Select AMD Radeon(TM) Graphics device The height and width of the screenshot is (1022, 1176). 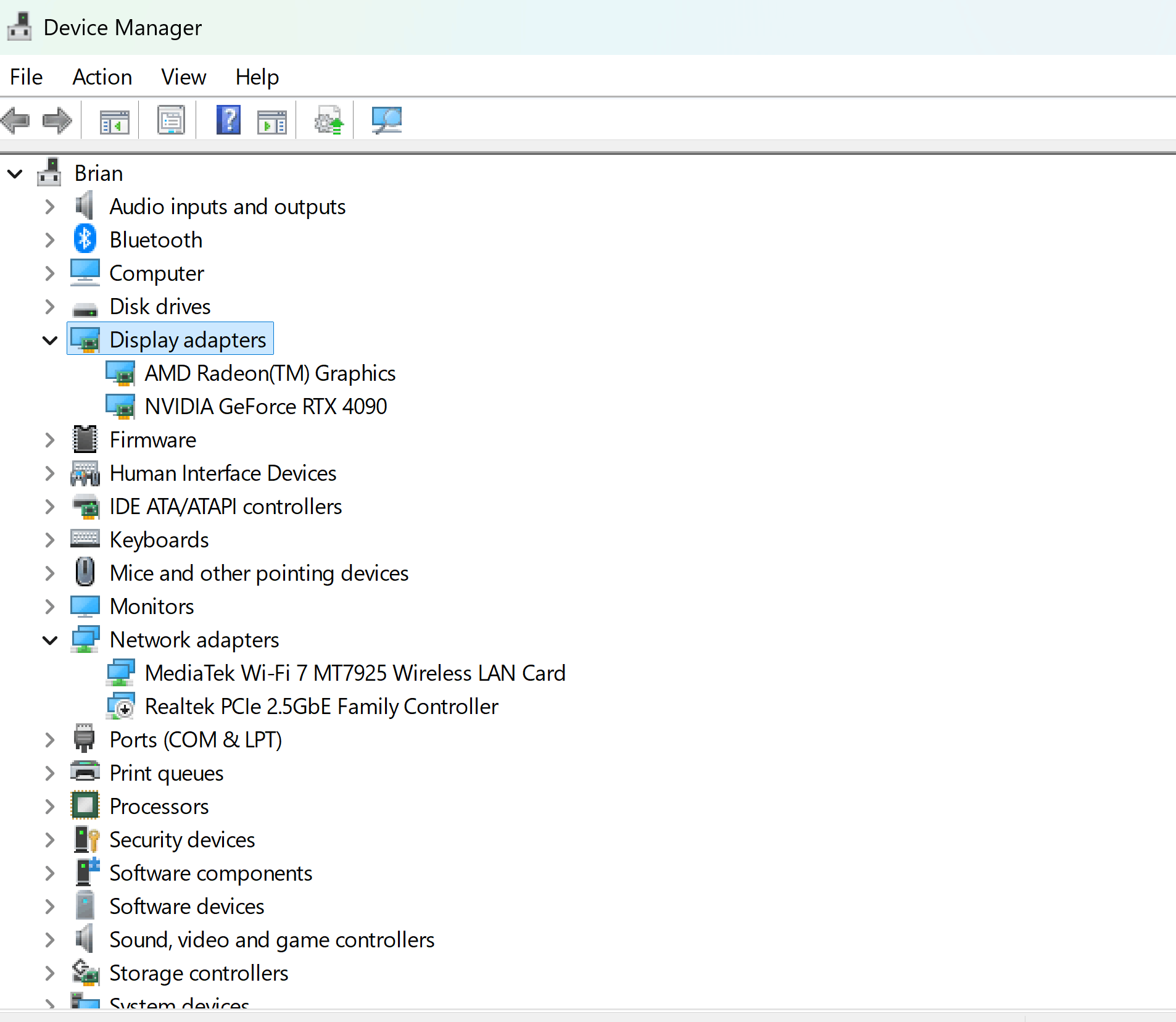point(270,373)
